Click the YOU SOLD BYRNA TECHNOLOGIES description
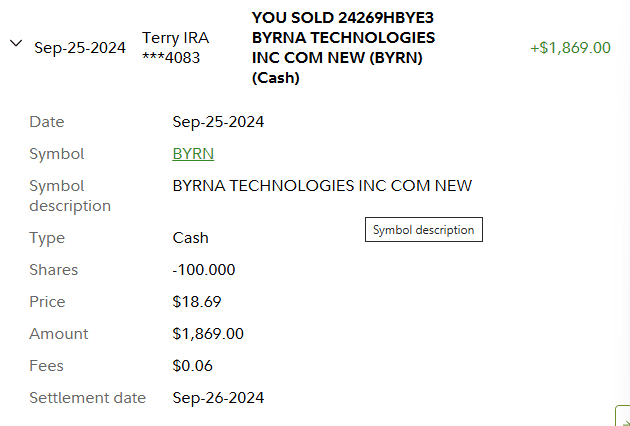The width and height of the screenshot is (630, 426). coord(343,47)
